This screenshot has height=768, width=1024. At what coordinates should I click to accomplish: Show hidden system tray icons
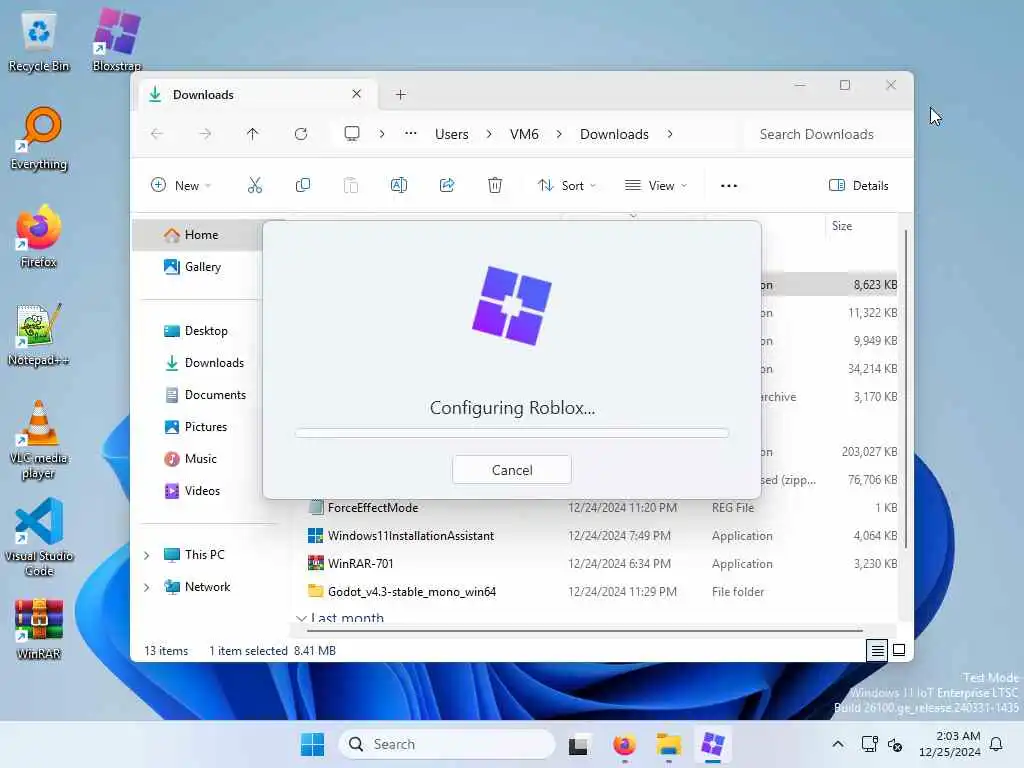coord(838,744)
